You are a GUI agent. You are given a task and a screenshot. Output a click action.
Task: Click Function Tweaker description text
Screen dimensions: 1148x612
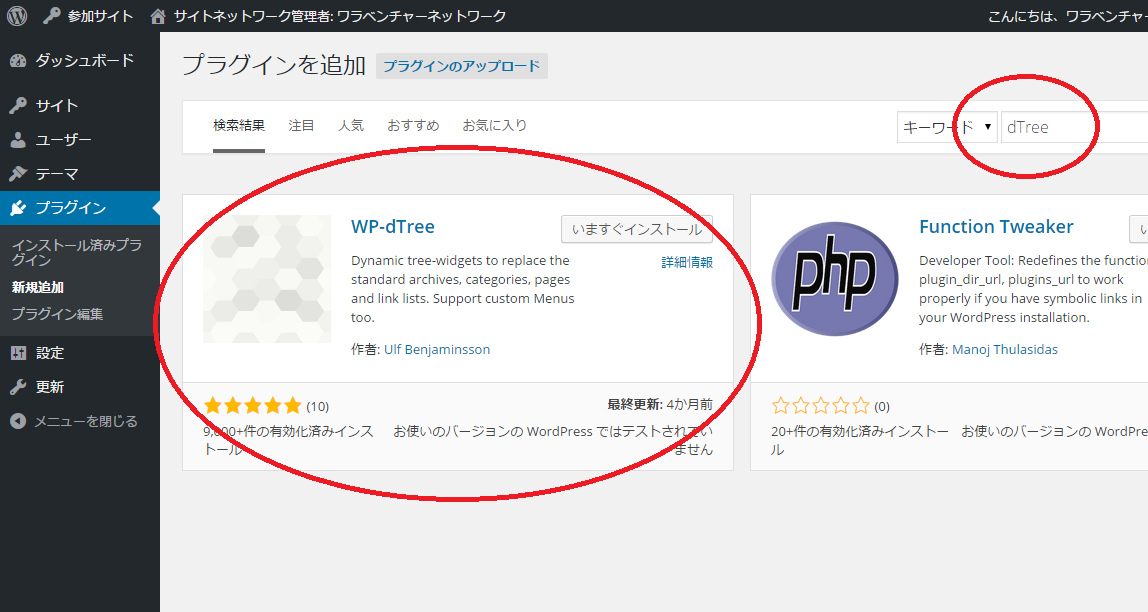pyautogui.click(x=1033, y=289)
